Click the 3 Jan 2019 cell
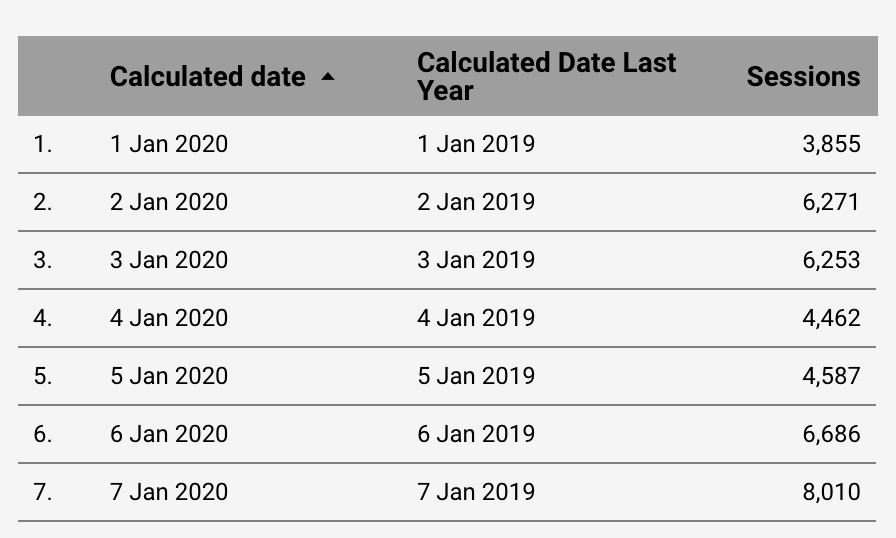 pyautogui.click(x=476, y=260)
